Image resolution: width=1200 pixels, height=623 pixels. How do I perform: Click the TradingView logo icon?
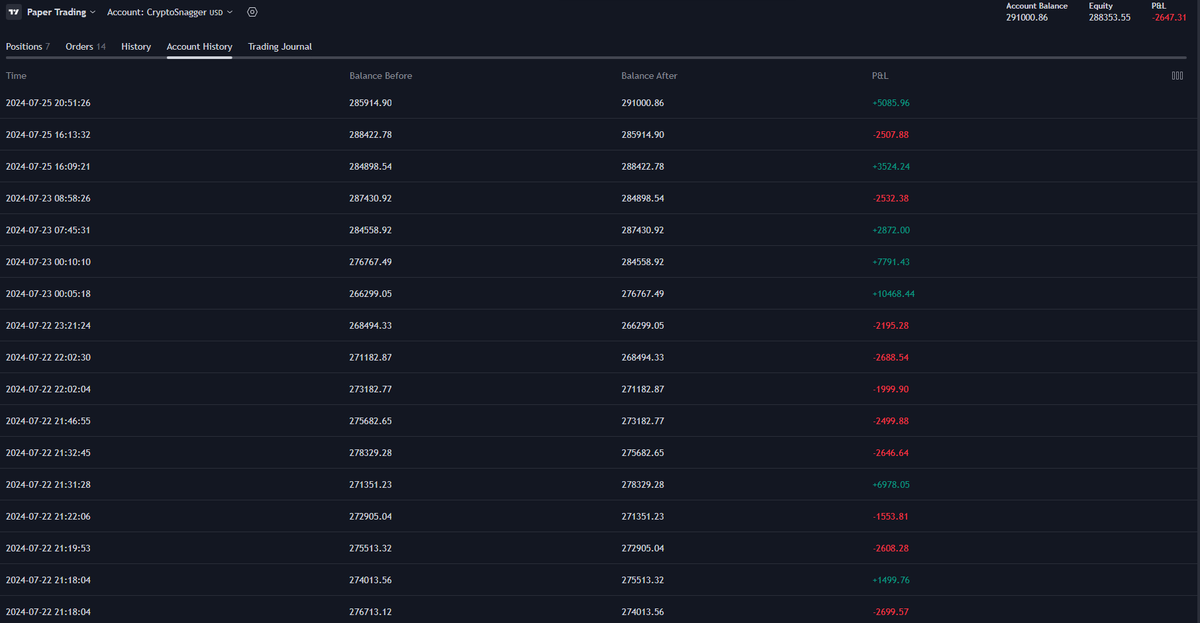tap(14, 12)
